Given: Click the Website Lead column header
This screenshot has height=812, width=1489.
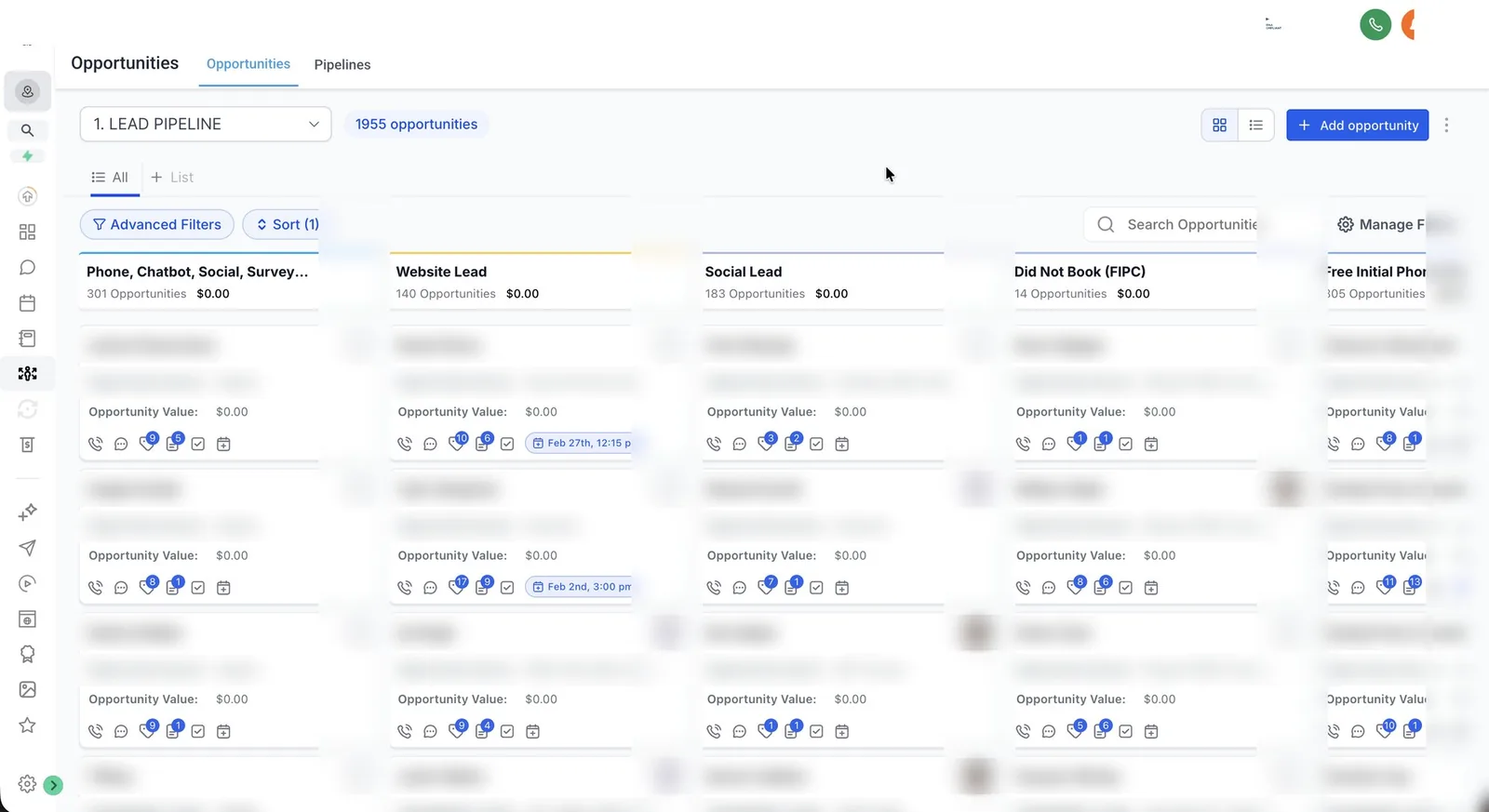Looking at the screenshot, I should pyautogui.click(x=441, y=272).
